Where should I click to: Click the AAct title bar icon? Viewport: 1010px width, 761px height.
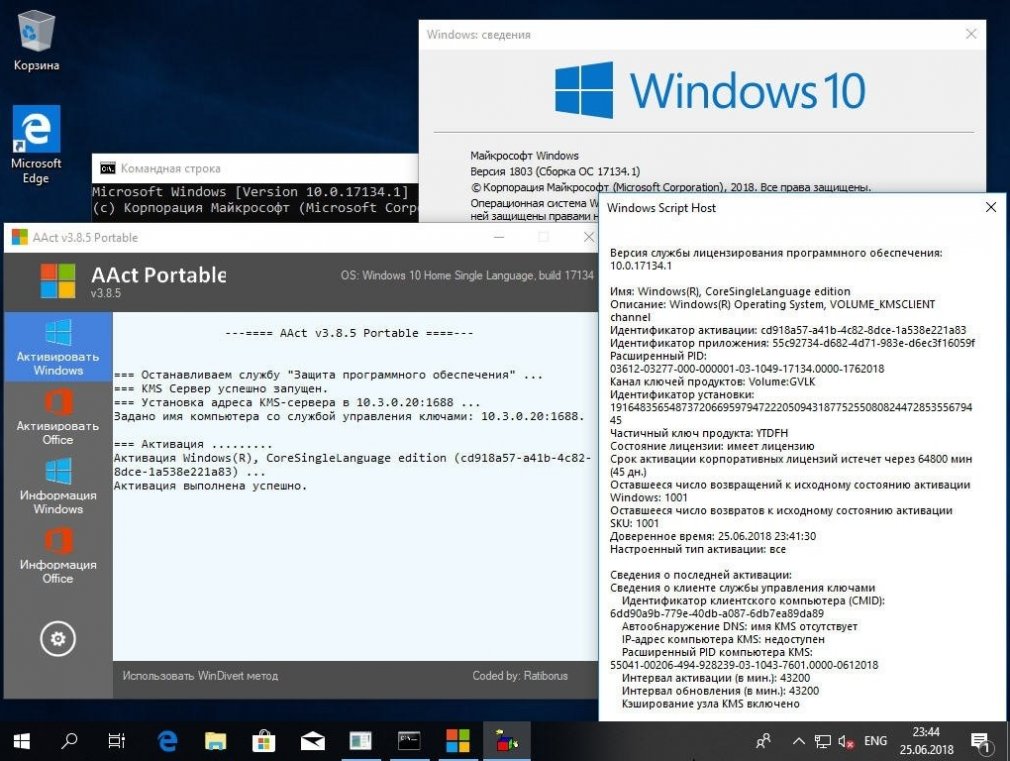coord(20,237)
